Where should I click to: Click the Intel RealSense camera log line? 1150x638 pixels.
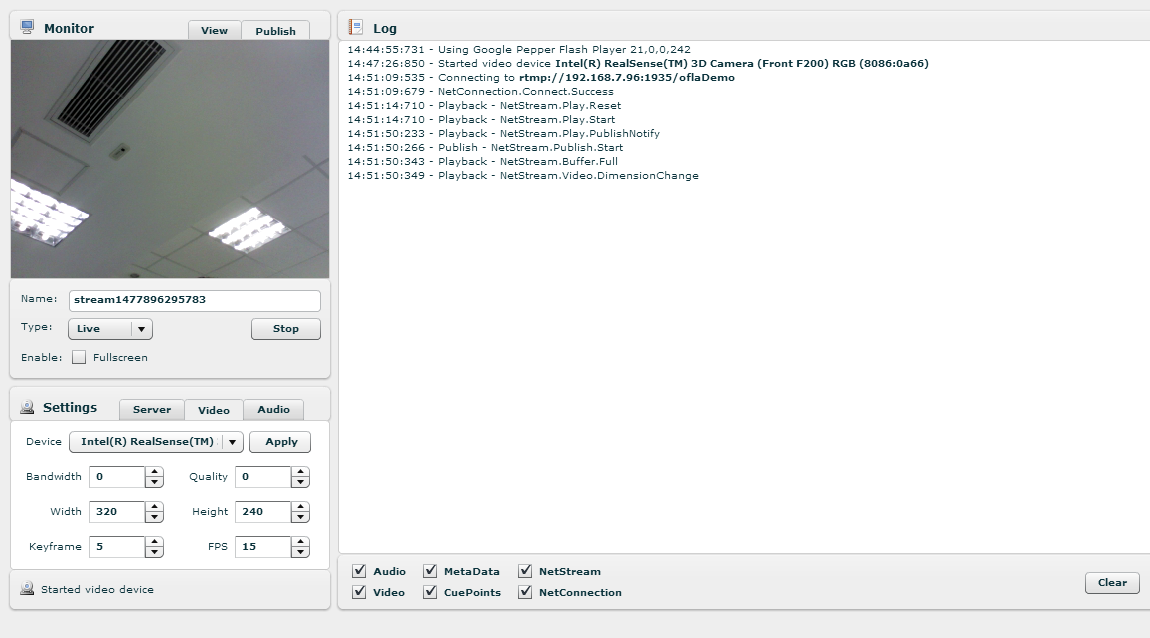(638, 64)
